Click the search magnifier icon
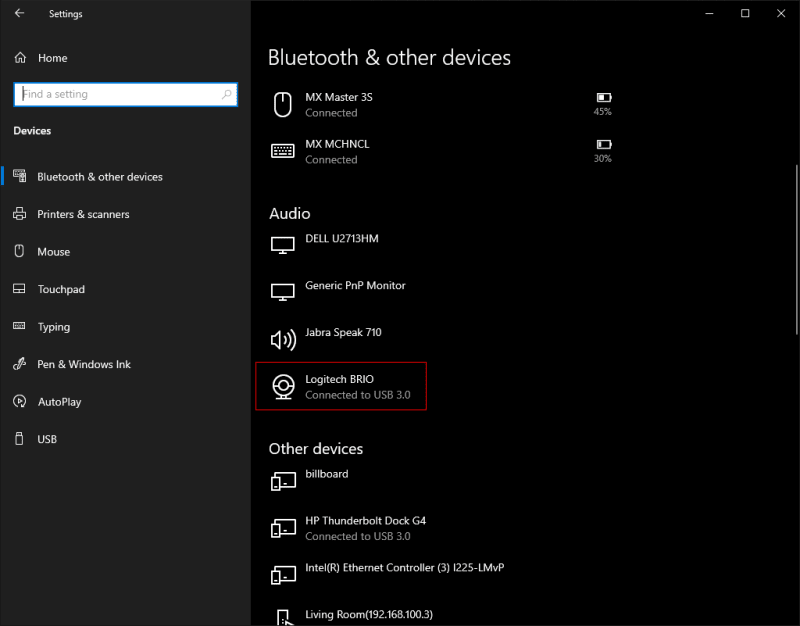 [x=227, y=94]
